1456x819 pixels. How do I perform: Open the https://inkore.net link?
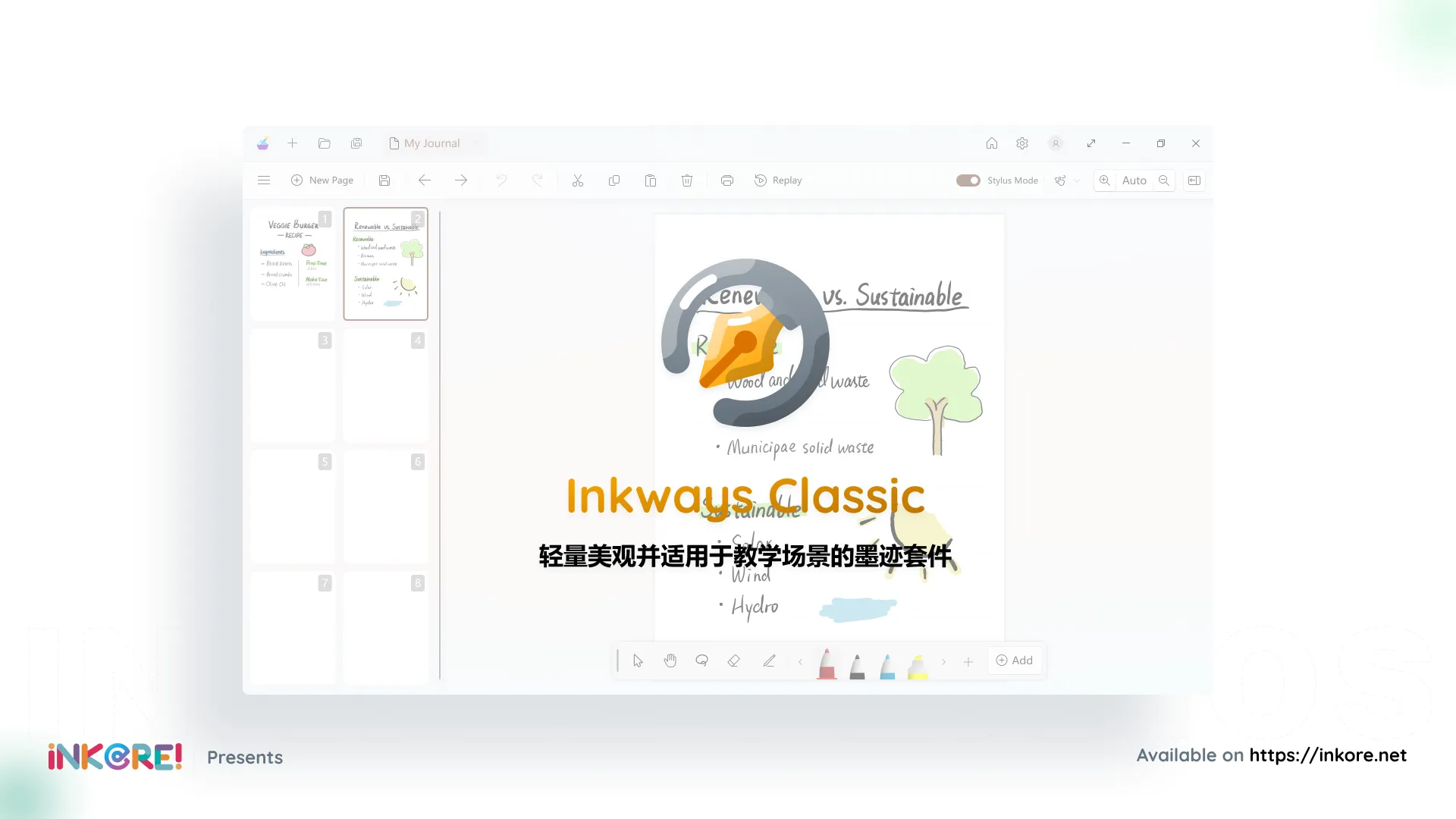coord(1328,755)
